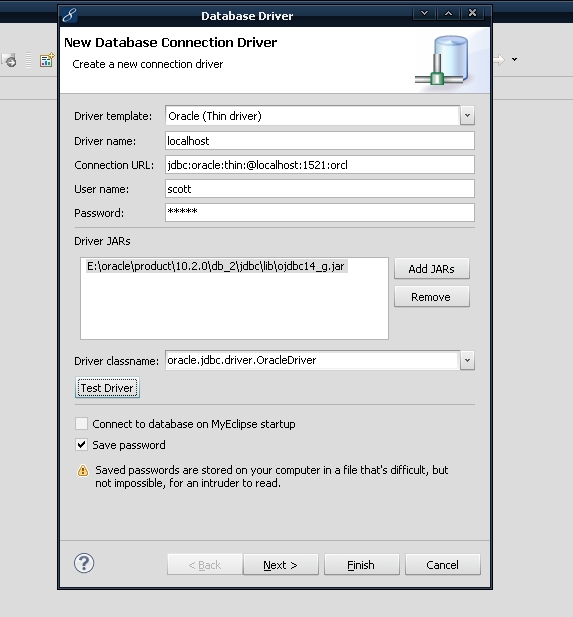Click the yellow warning triangle icon
The height and width of the screenshot is (617, 573).
click(83, 470)
